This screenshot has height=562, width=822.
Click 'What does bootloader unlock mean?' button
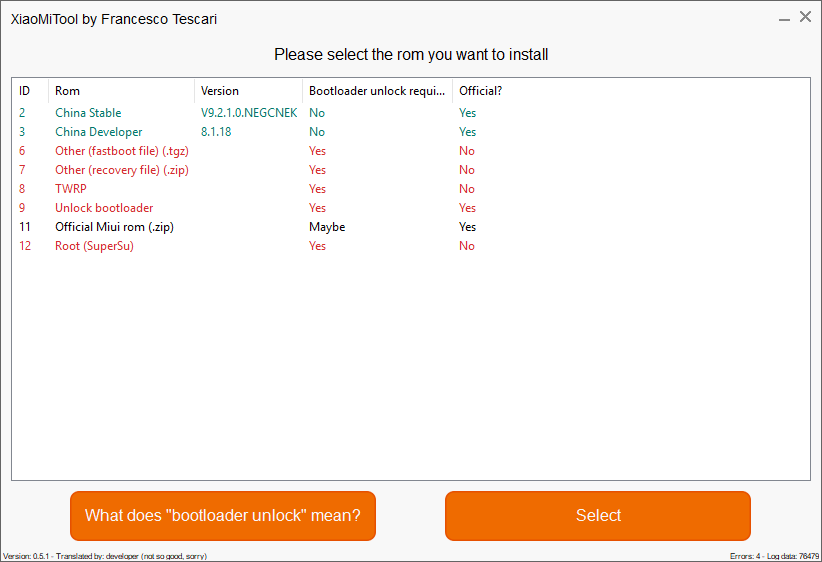(x=222, y=516)
